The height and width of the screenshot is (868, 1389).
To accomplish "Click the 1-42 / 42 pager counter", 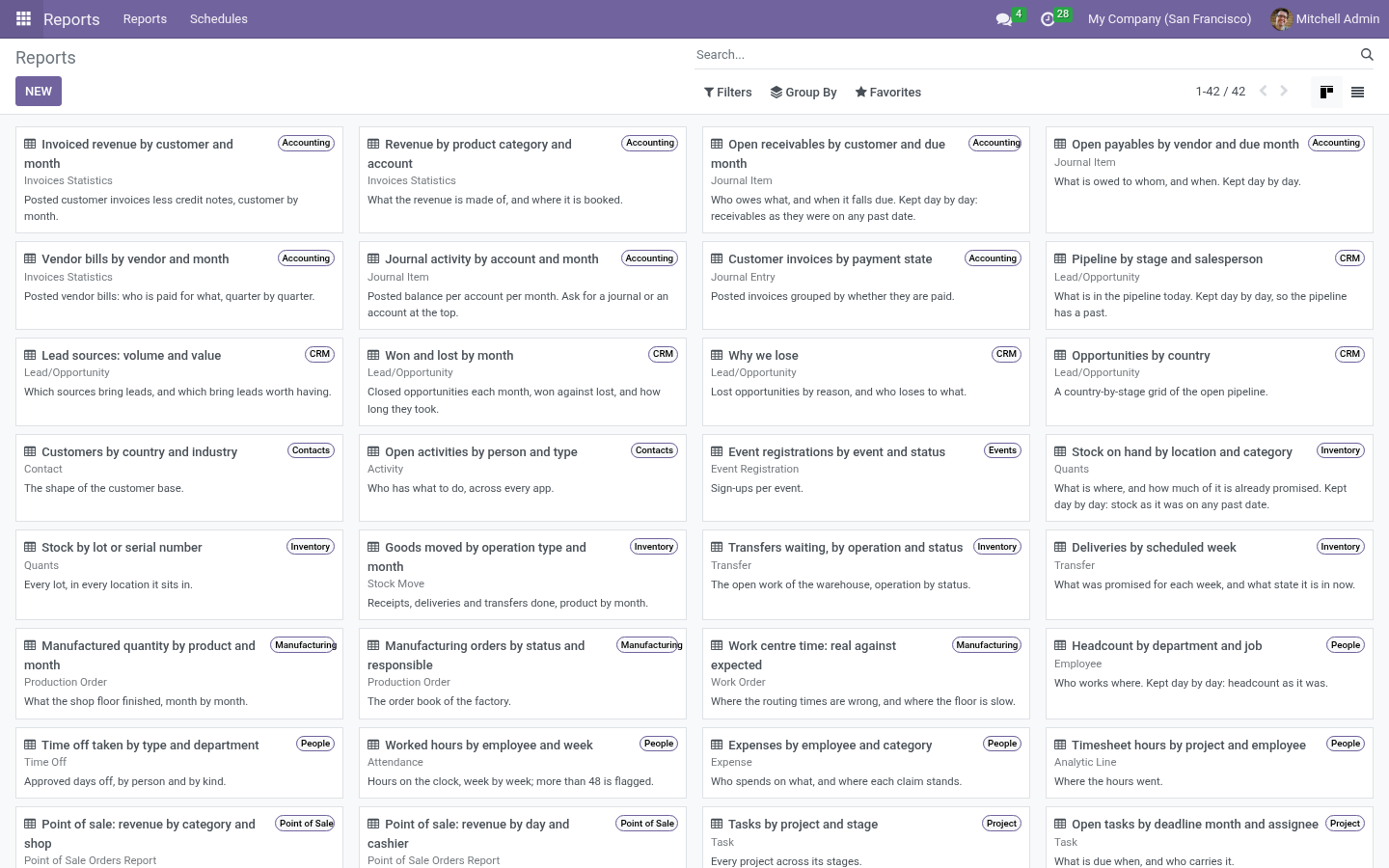I will tap(1220, 92).
